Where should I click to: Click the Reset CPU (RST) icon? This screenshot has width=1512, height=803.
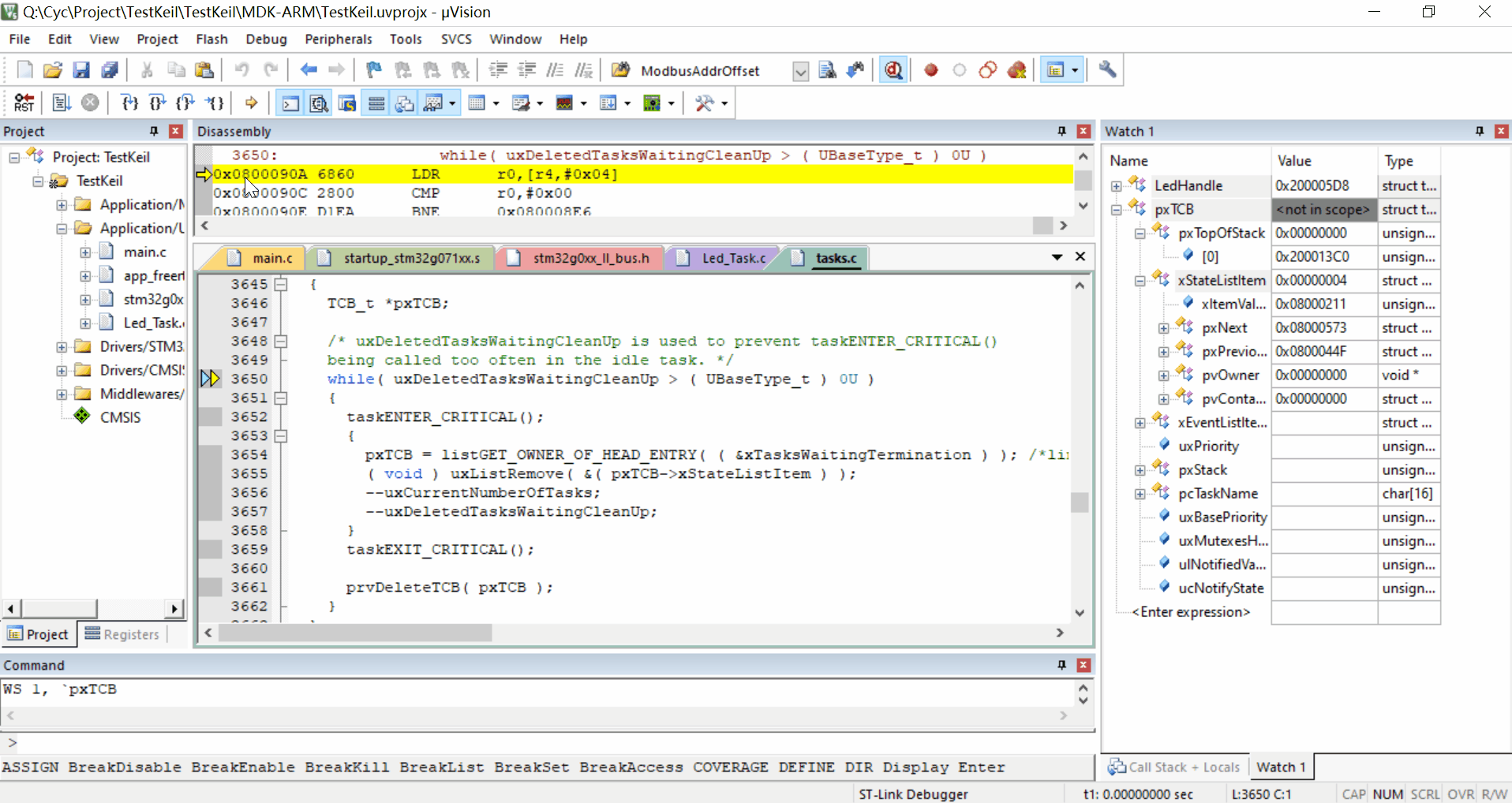pos(24,103)
